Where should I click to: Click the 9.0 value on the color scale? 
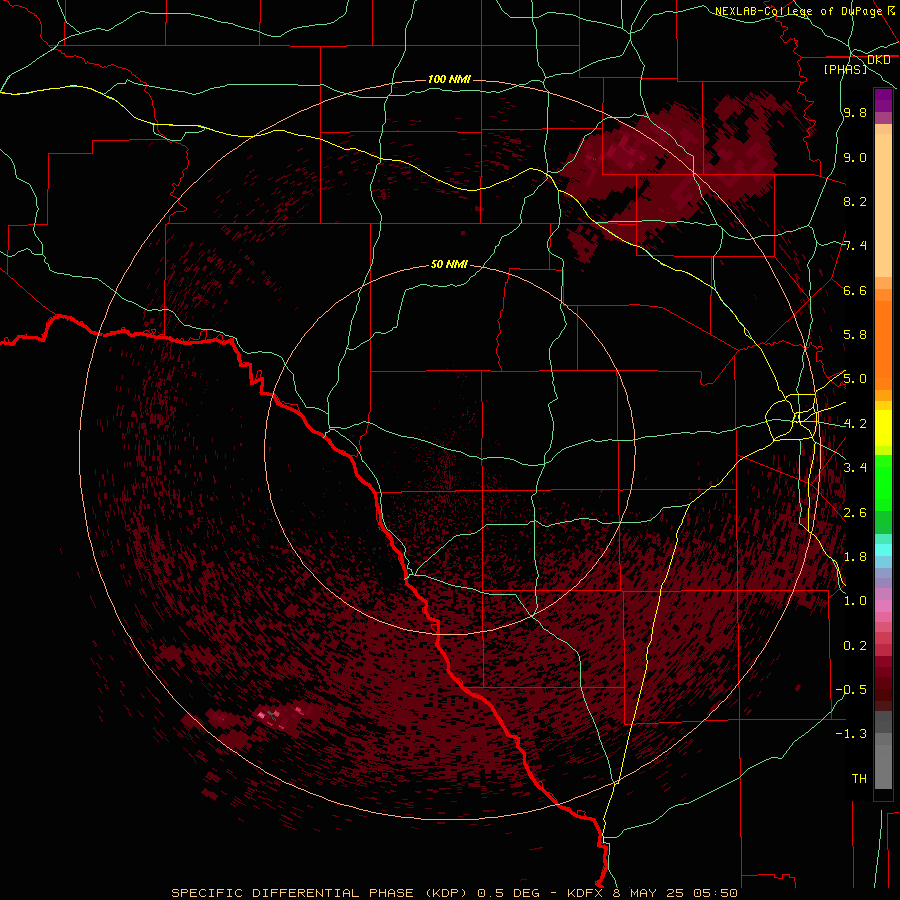click(855, 157)
